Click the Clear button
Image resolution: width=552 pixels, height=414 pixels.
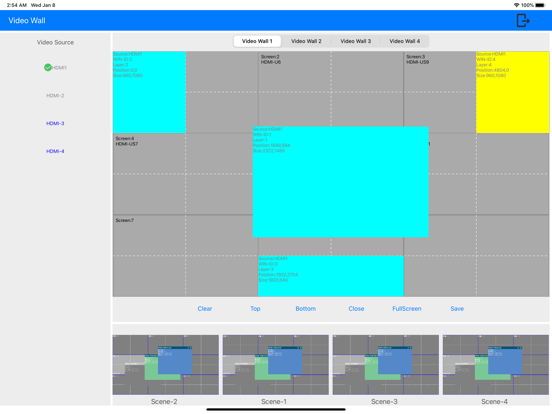205,308
